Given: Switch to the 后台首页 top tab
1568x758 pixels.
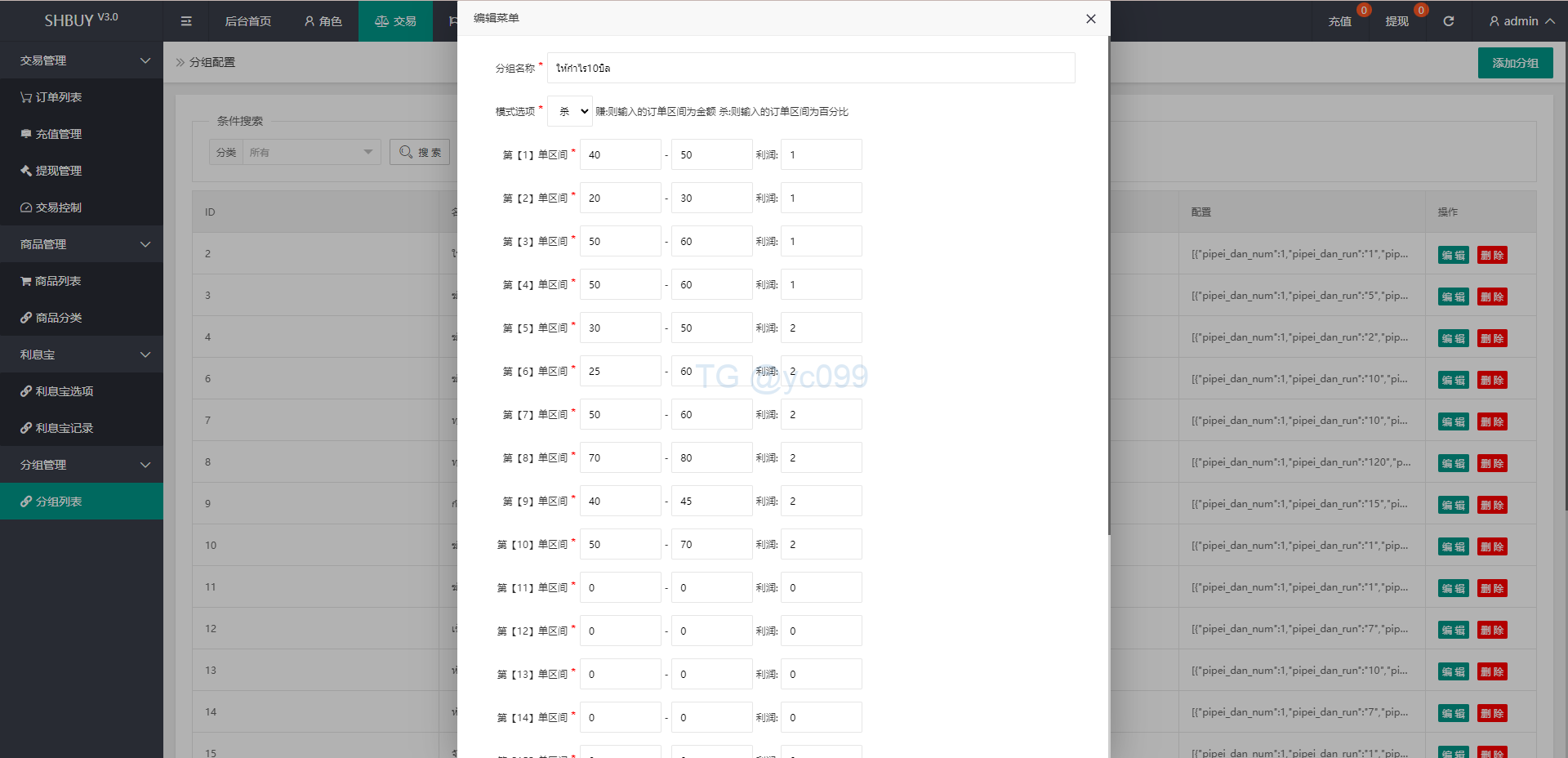Looking at the screenshot, I should 247,21.
